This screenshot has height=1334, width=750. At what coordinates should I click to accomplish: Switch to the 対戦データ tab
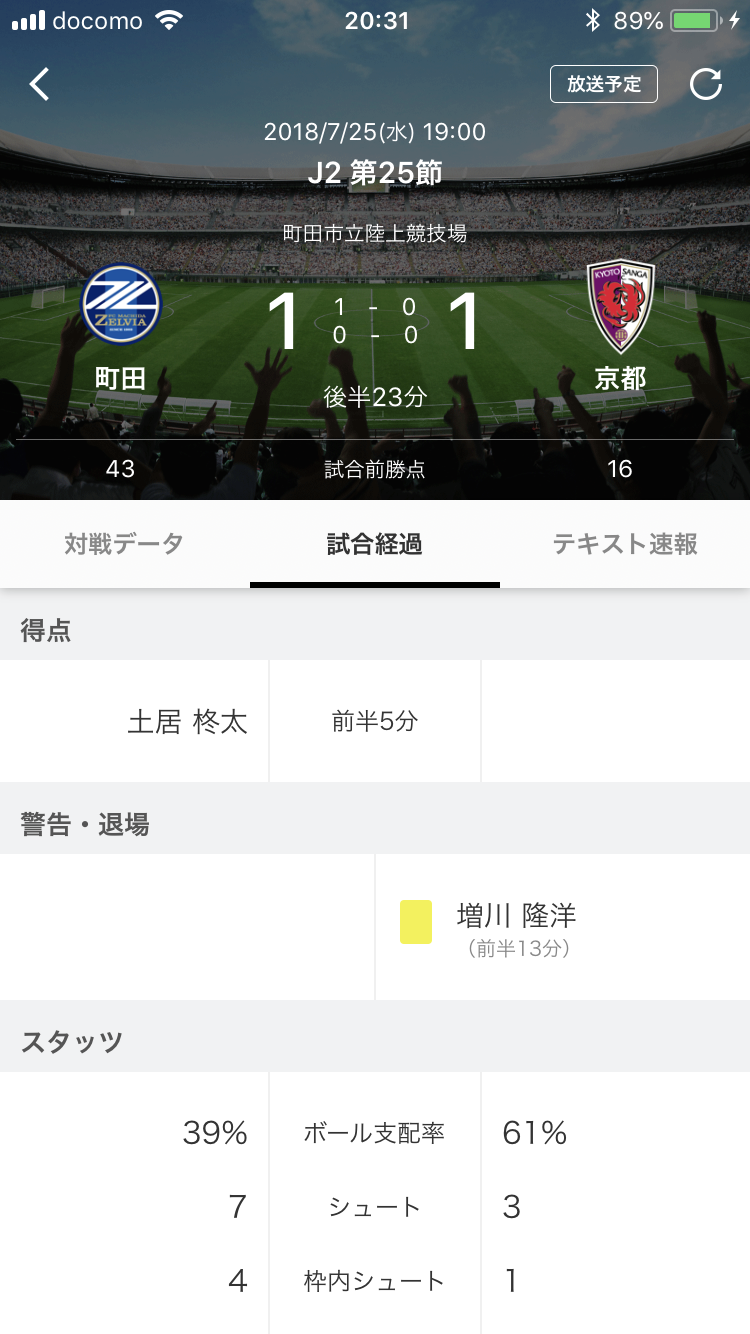point(124,544)
